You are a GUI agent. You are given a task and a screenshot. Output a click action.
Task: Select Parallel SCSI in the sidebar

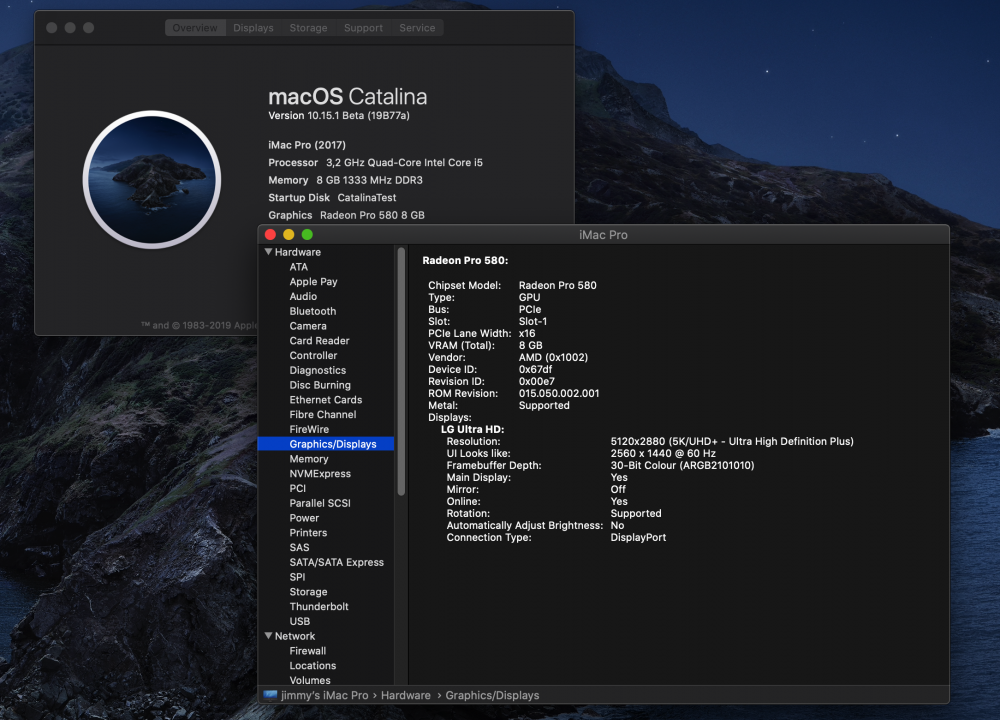click(320, 503)
